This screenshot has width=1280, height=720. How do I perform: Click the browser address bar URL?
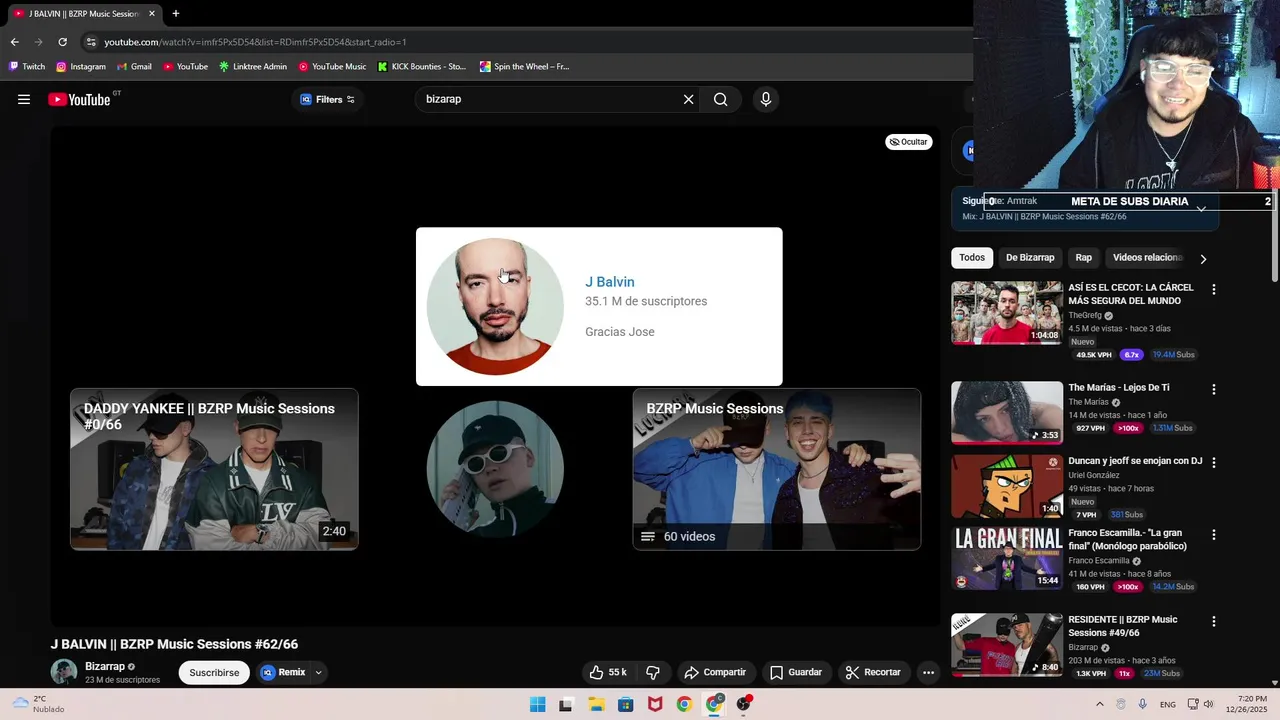point(255,42)
